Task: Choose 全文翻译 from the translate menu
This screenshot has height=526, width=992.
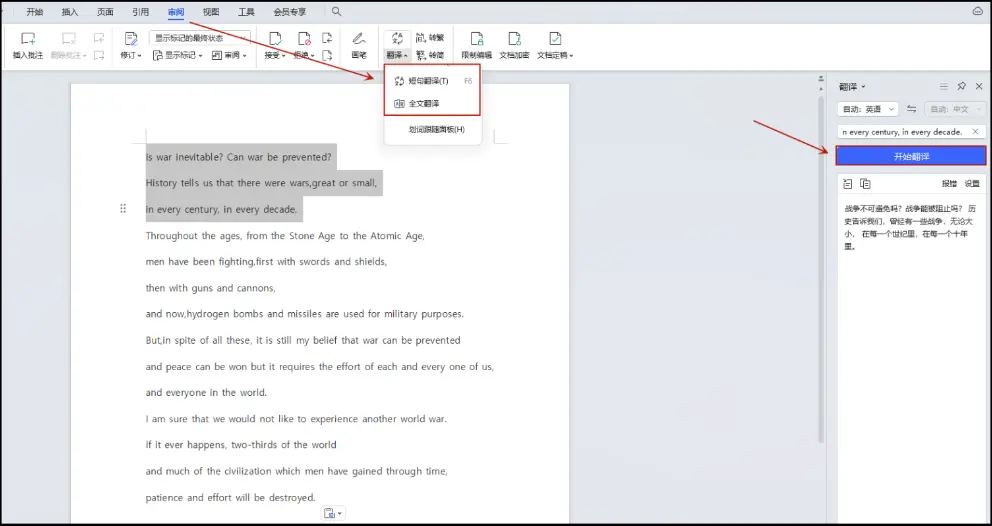Action: click(423, 103)
